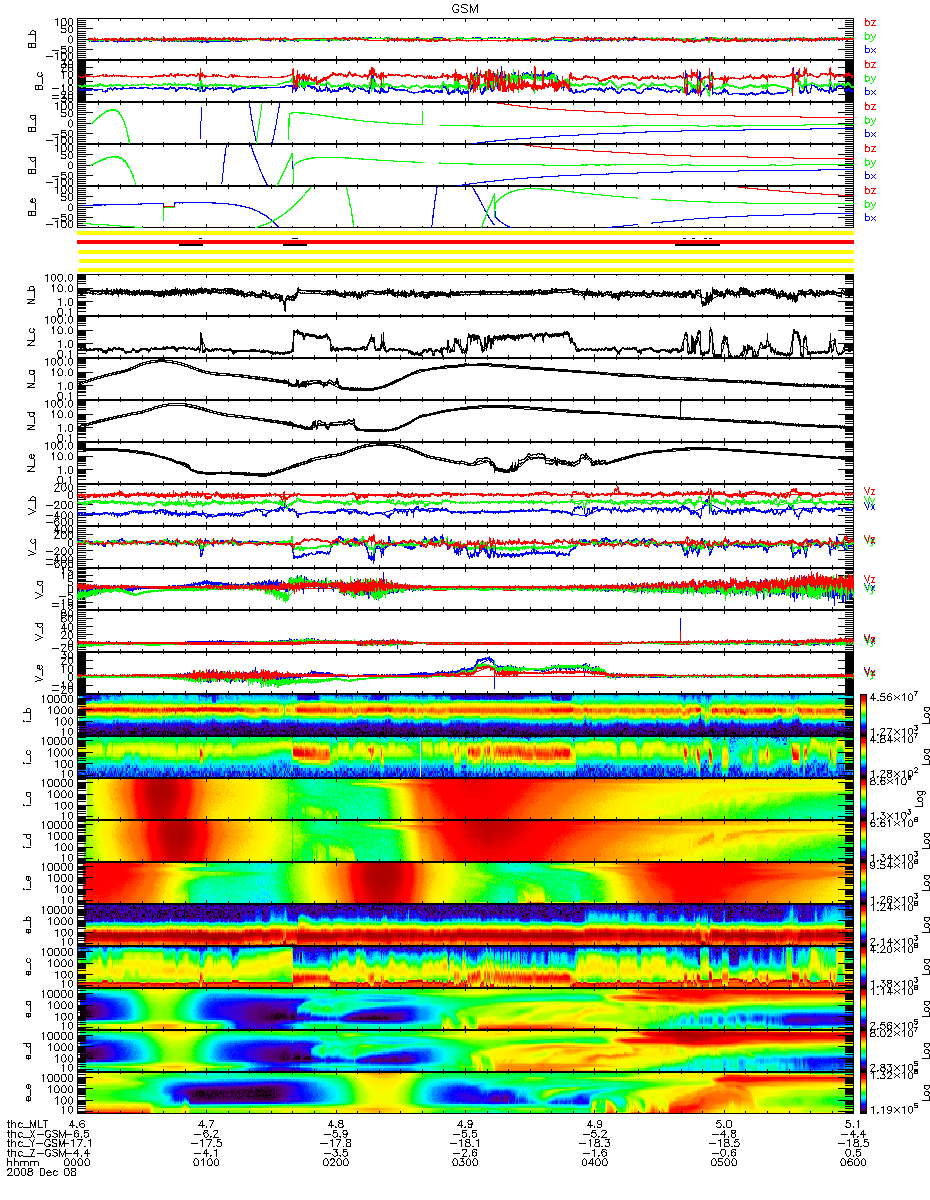
Task: Click the thc_MLT row label
Action: click(27, 1124)
